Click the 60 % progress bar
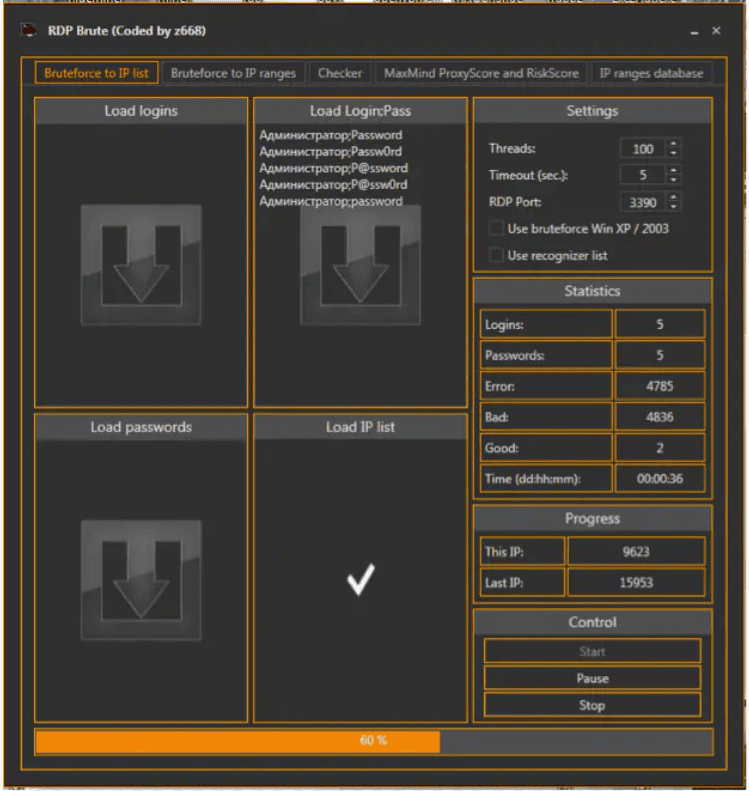 pos(374,741)
